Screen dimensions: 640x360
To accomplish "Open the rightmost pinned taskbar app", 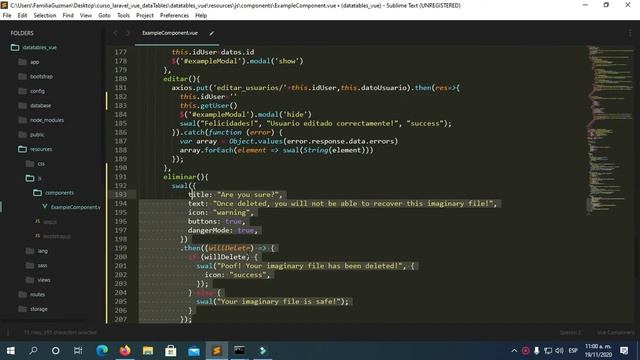I will (x=263, y=351).
